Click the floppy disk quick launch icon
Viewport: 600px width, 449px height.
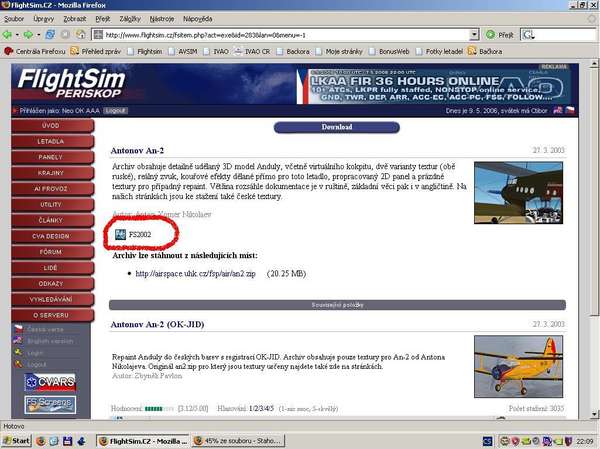click(x=68, y=441)
